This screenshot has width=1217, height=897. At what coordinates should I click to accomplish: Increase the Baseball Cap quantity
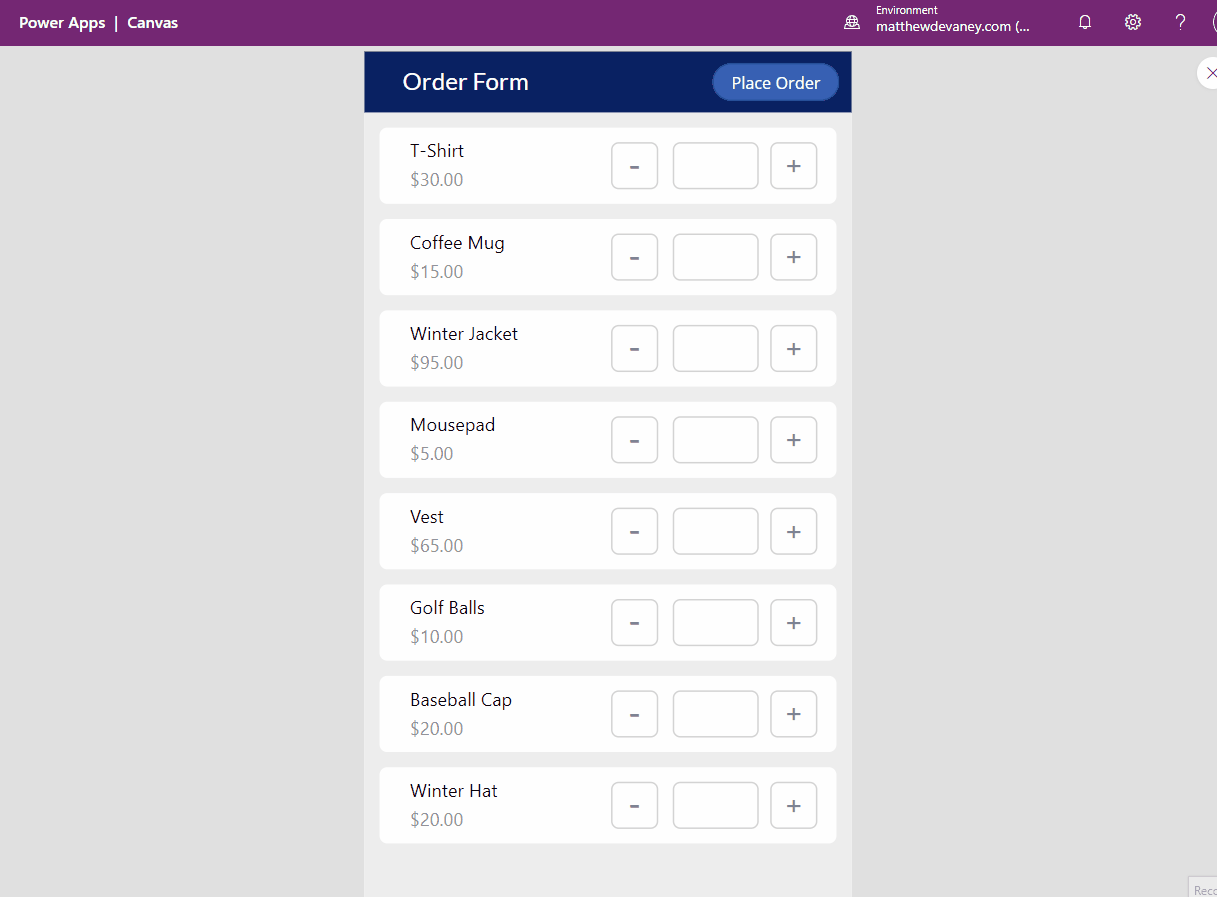click(x=793, y=713)
